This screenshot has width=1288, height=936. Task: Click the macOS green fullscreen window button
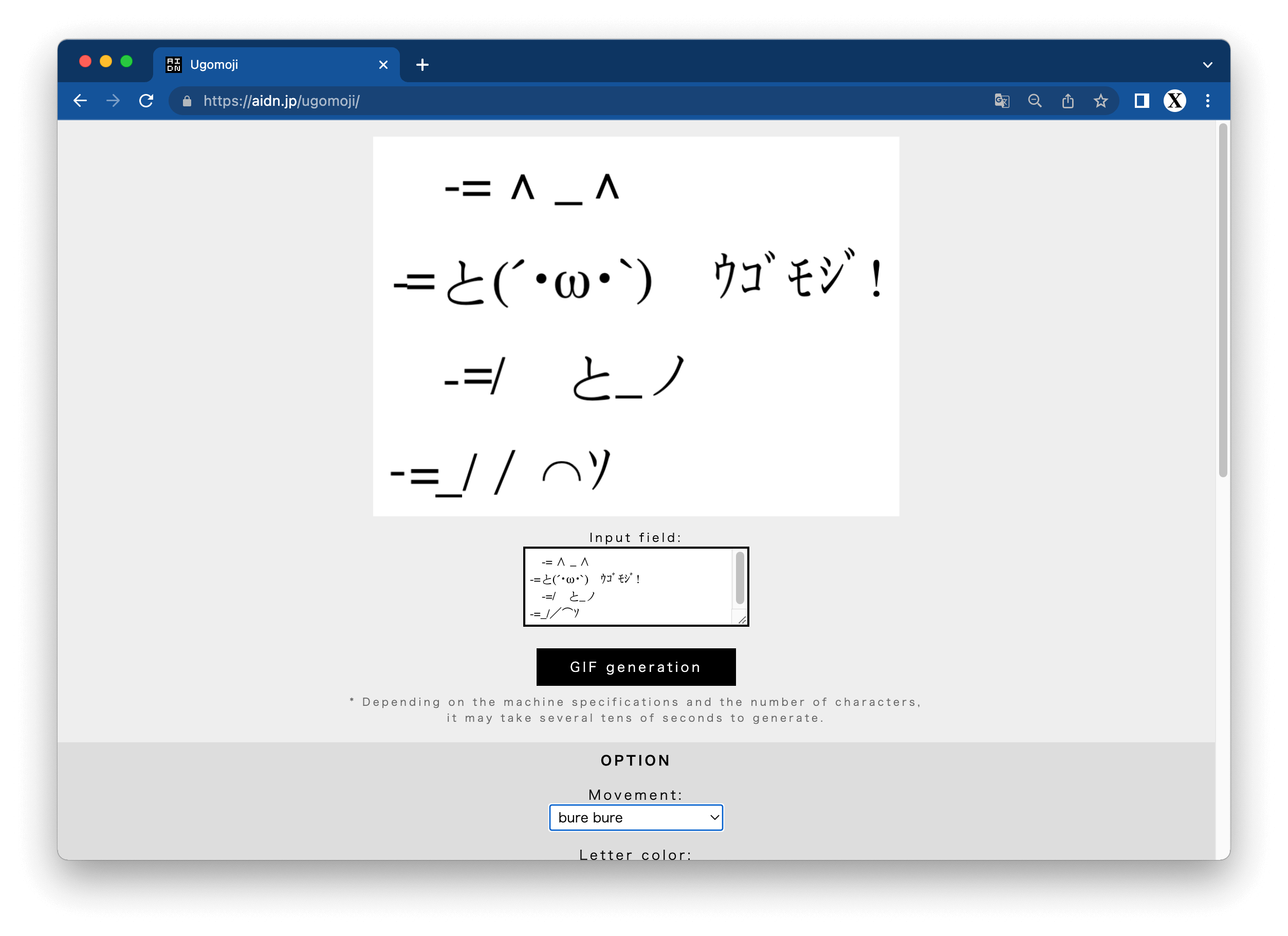point(126,61)
